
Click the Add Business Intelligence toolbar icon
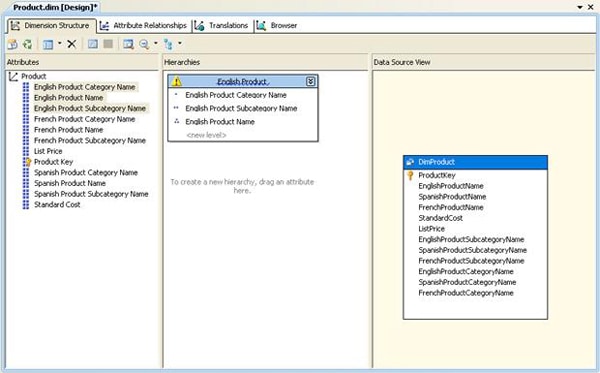[x=13, y=44]
